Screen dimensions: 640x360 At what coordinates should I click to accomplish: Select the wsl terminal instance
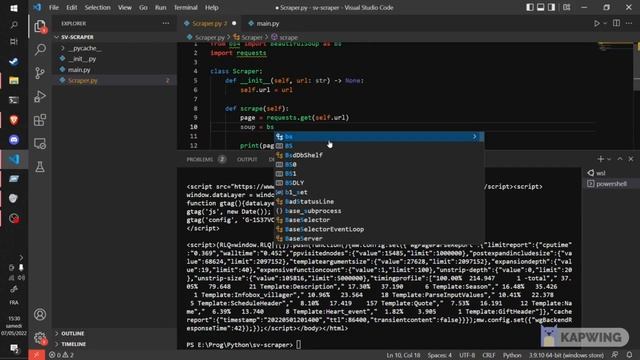click(x=611, y=173)
